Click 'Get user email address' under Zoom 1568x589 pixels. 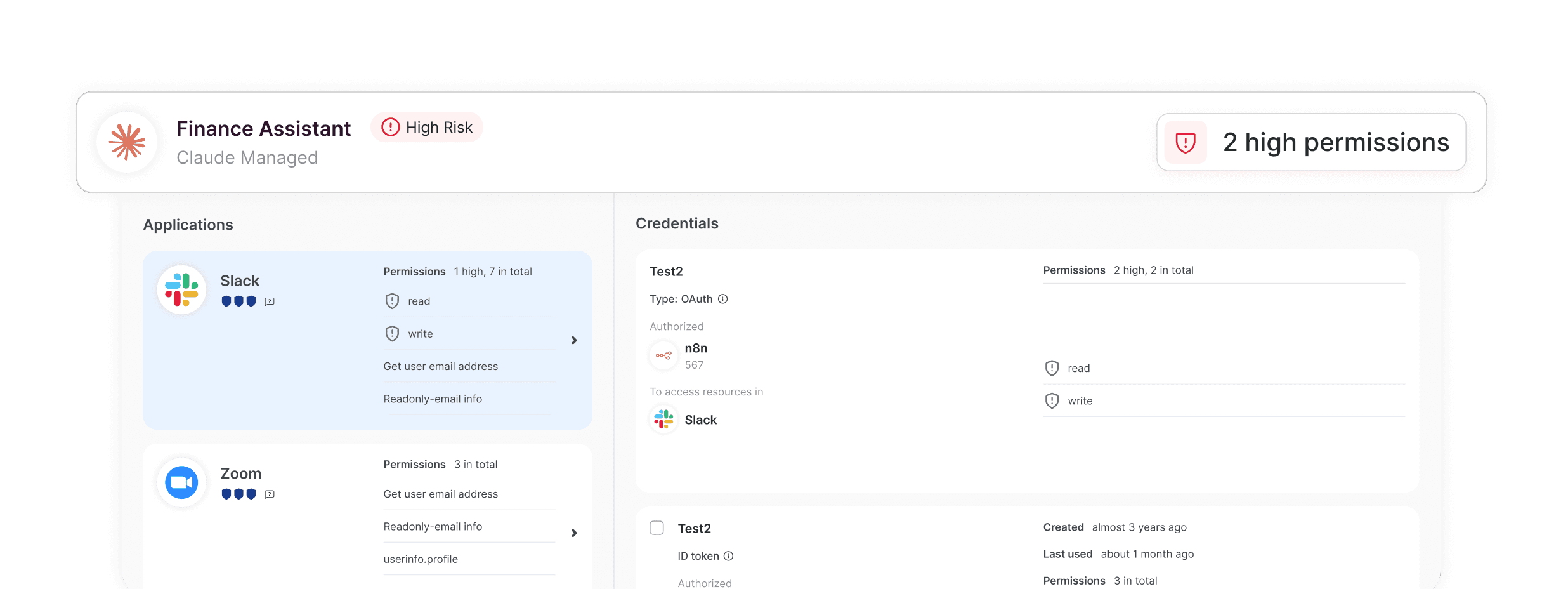(x=441, y=494)
